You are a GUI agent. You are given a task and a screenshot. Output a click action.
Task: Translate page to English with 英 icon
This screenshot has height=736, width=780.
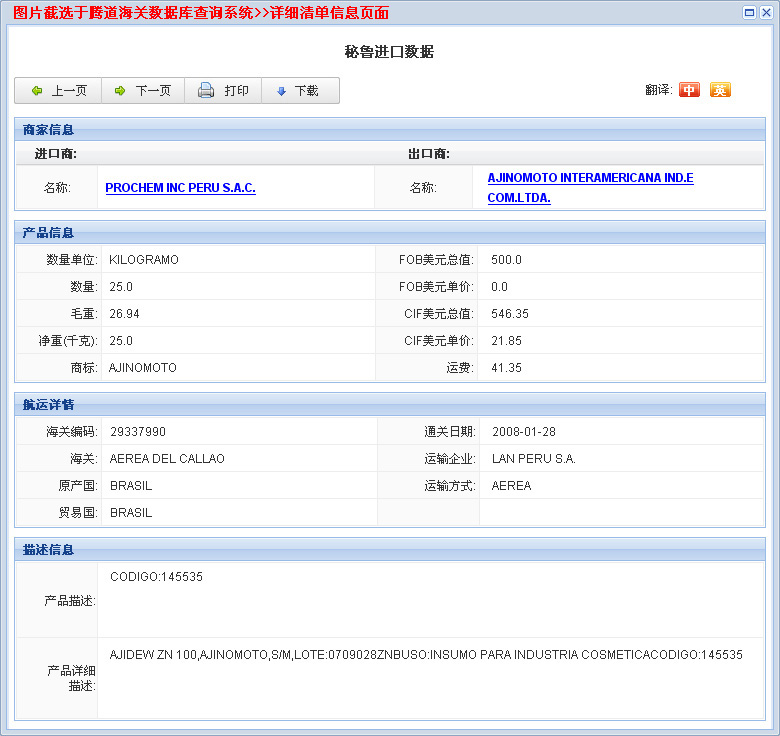720,90
